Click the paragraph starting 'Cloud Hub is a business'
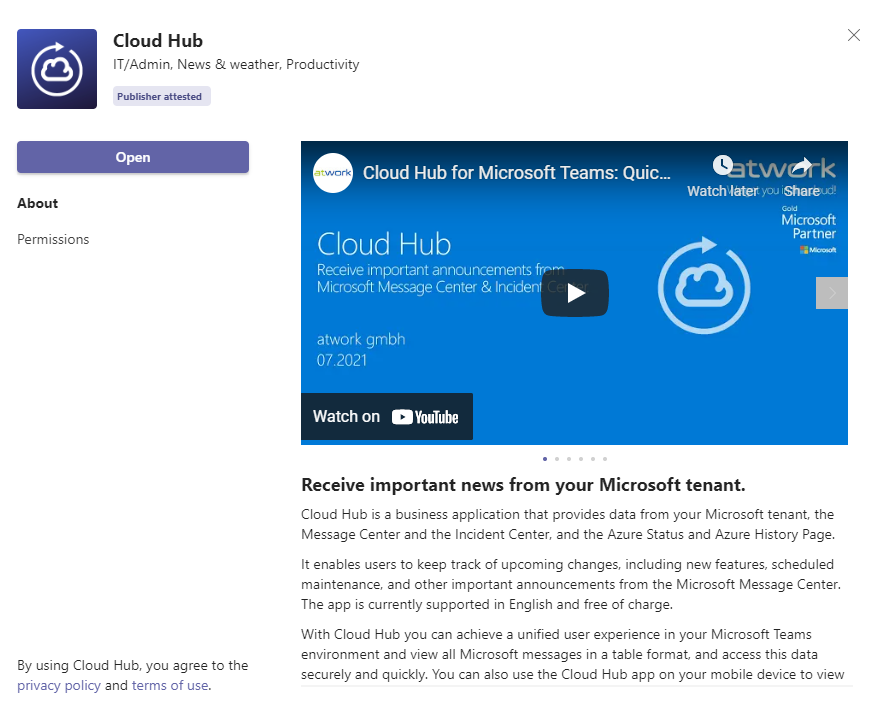 pos(568,524)
